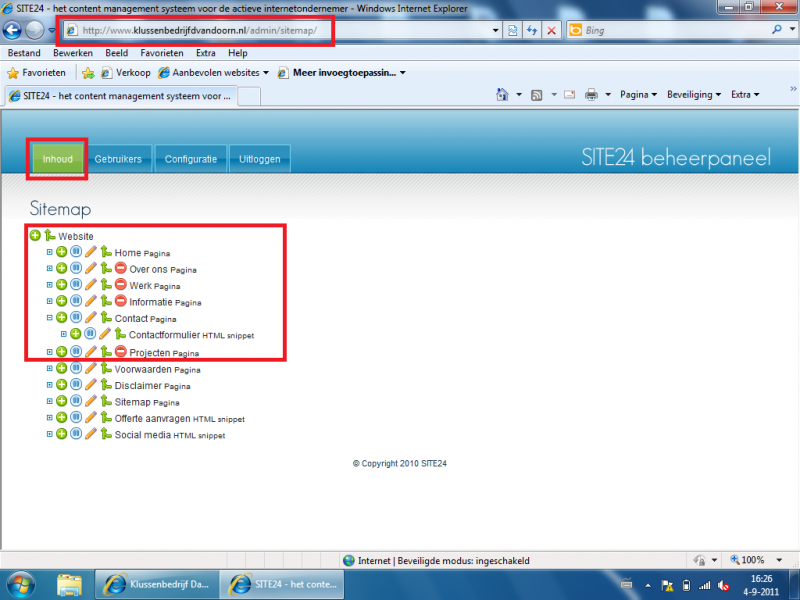Click the pencil edit icon for Home
Screen dimensions: 800x600
[91, 253]
